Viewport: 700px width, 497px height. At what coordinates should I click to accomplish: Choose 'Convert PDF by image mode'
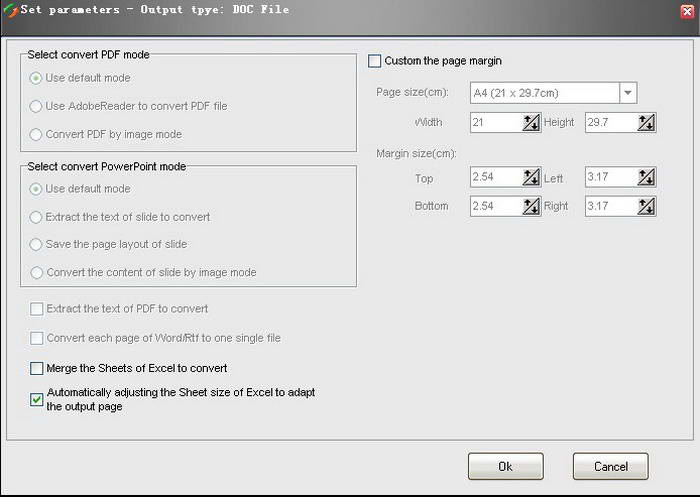tap(36, 134)
